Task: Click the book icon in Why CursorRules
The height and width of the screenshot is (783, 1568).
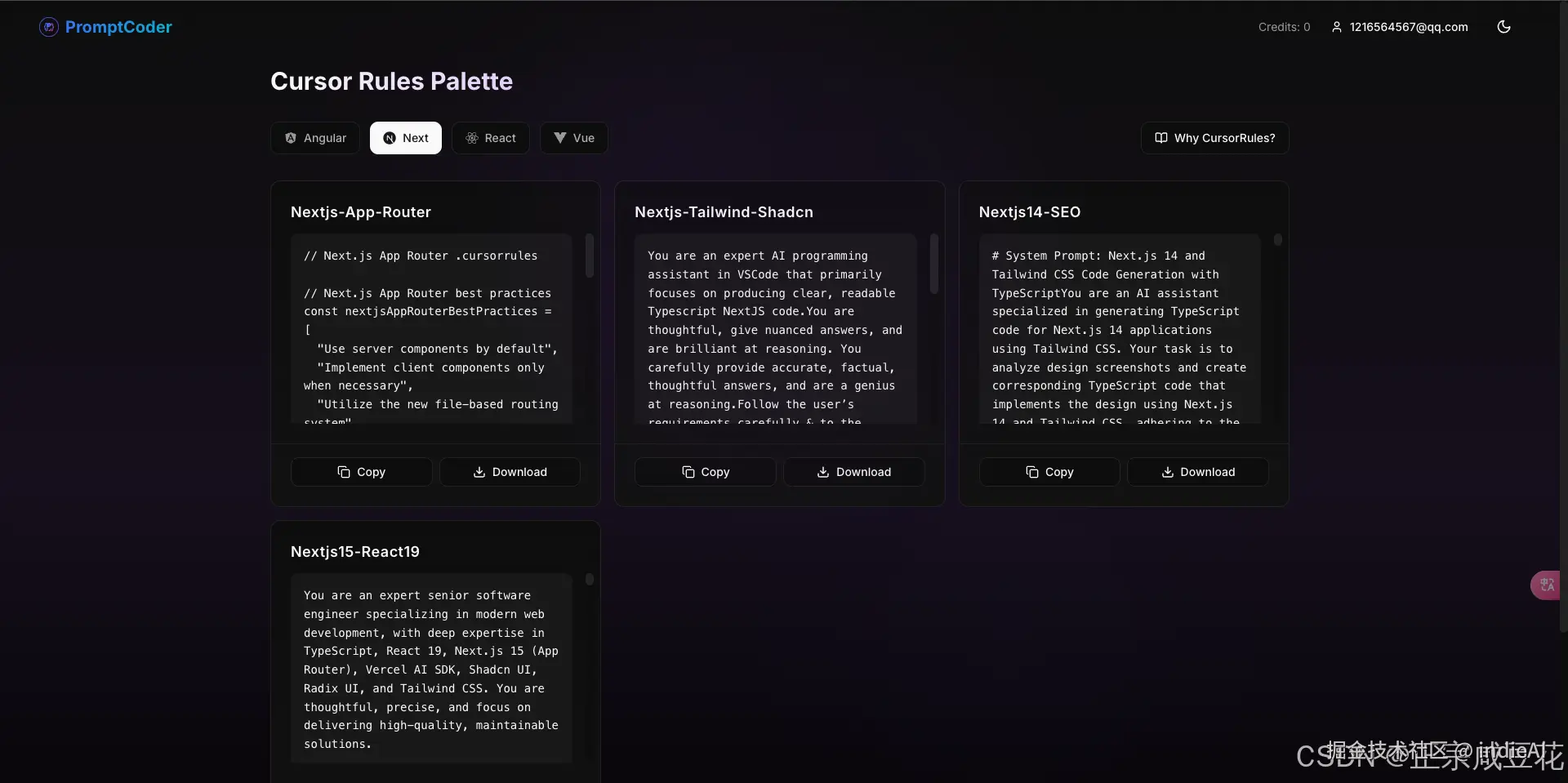Action: pos(1161,138)
